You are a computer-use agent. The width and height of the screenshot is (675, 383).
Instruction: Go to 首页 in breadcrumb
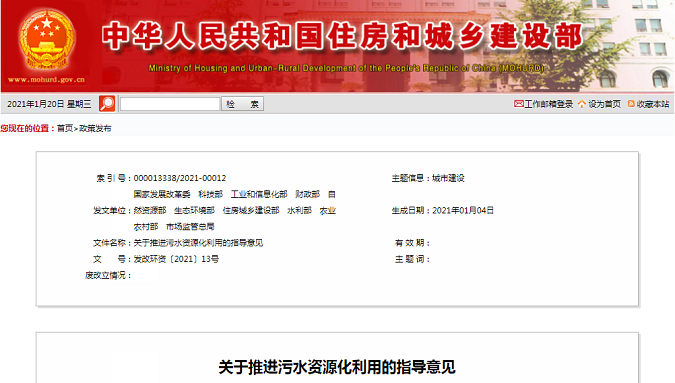click(x=65, y=128)
